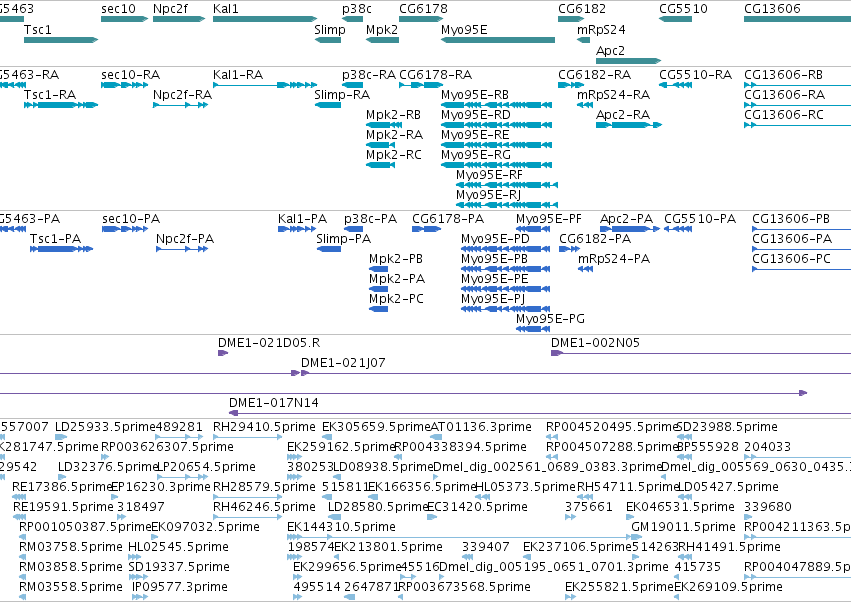Select protein mRpS24-PA
Image resolution: width=851 pixels, height=602 pixels.
[585, 269]
